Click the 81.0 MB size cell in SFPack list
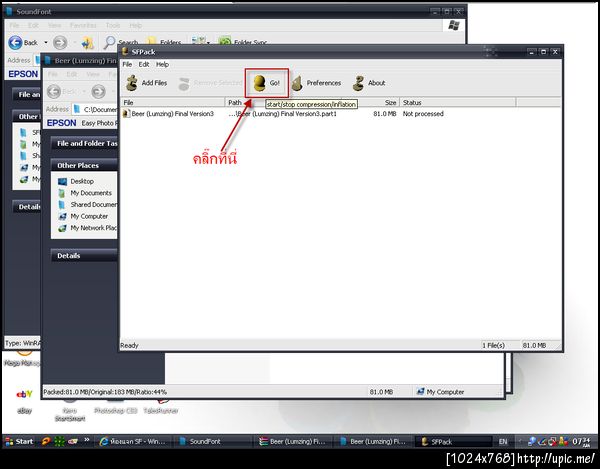Viewport: 600px width, 469px height. pos(385,114)
